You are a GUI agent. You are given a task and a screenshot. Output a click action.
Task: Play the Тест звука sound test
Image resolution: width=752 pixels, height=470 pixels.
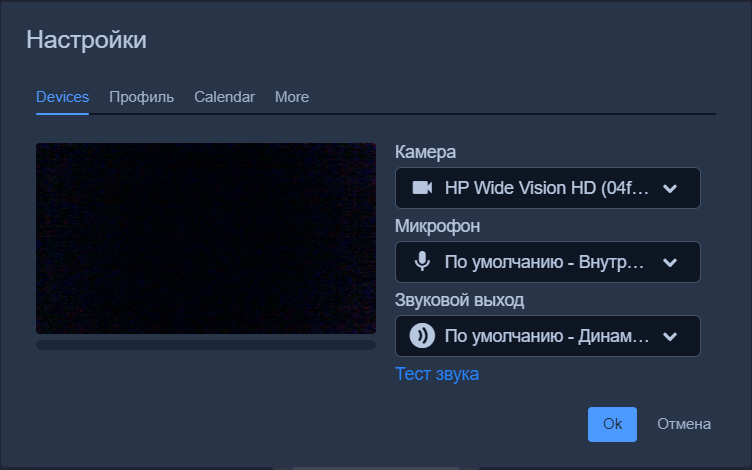point(437,374)
